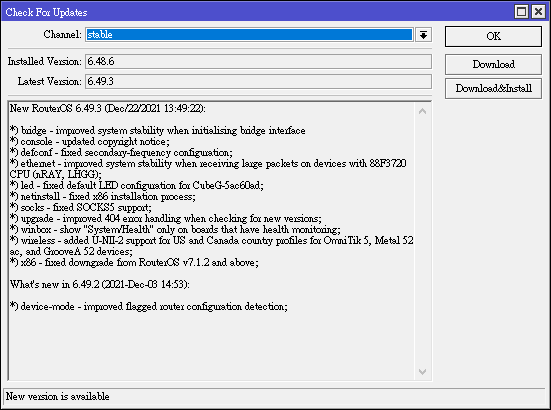Click the winbox System/Health line
551x410 pixels.
pyautogui.click(x=175, y=229)
